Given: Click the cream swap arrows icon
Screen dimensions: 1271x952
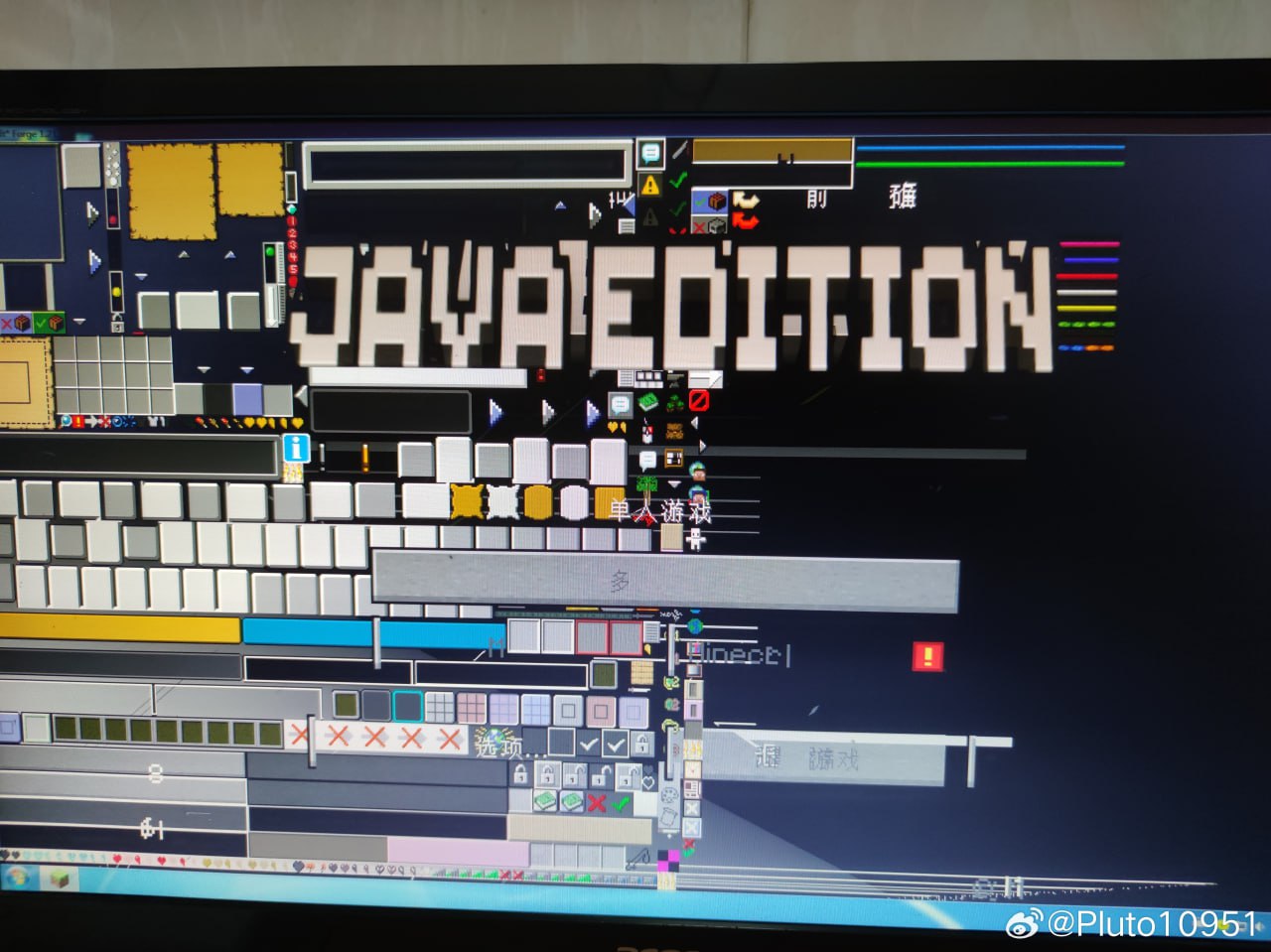Looking at the screenshot, I should [x=745, y=200].
